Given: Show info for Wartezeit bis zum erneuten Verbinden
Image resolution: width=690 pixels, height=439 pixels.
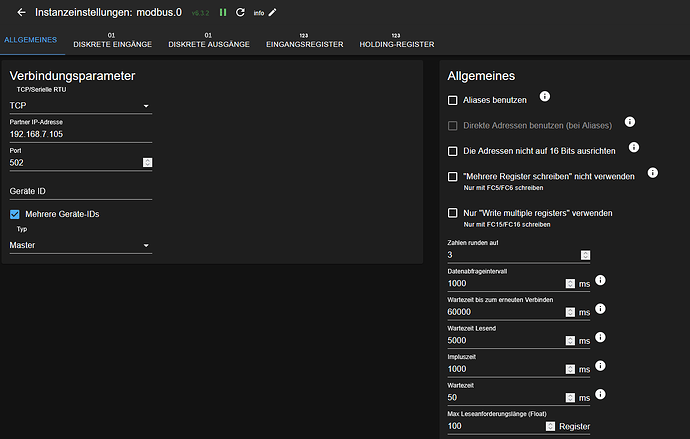Looking at the screenshot, I should pos(600,309).
